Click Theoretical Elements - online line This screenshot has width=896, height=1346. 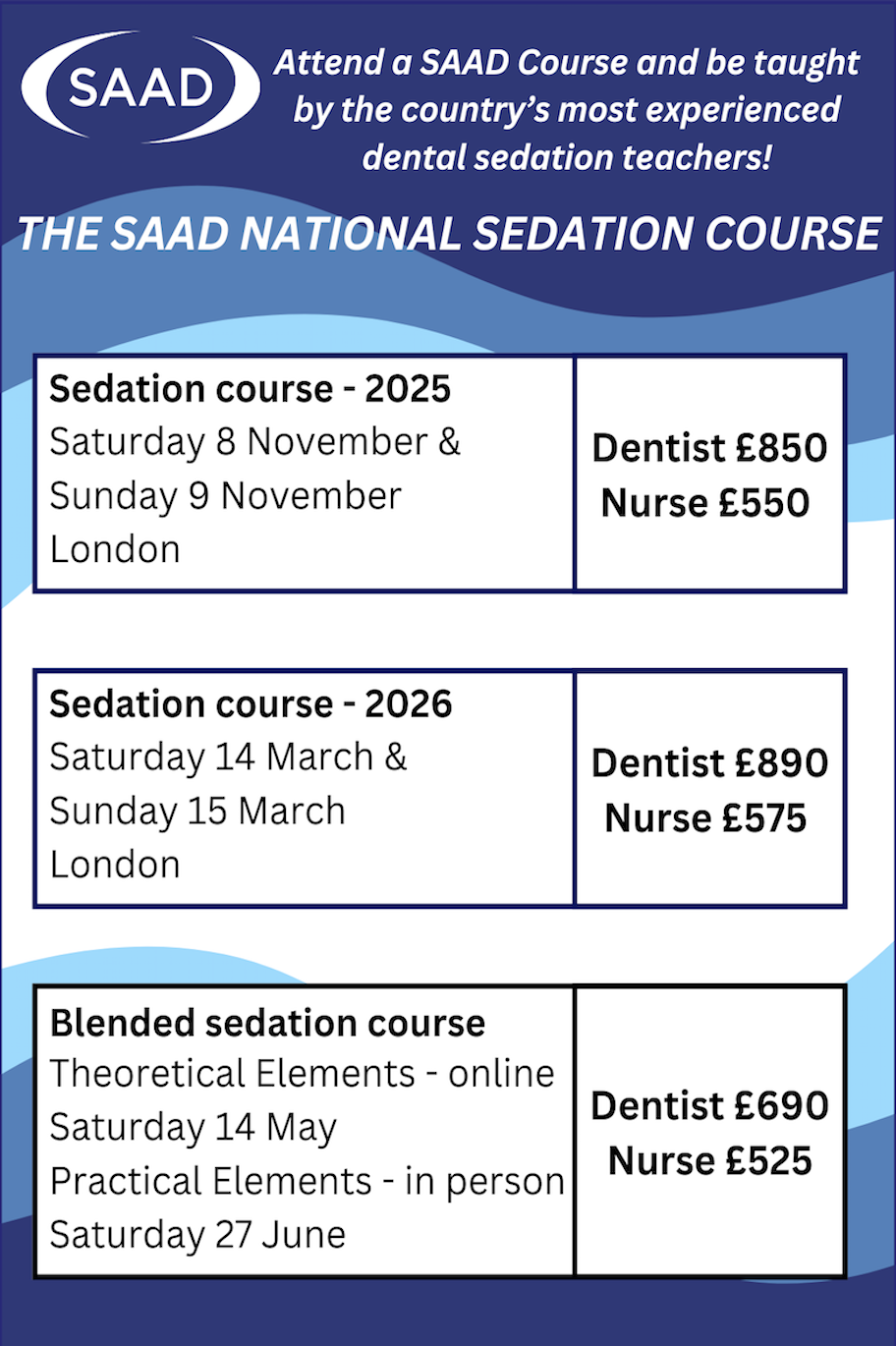tap(303, 1074)
